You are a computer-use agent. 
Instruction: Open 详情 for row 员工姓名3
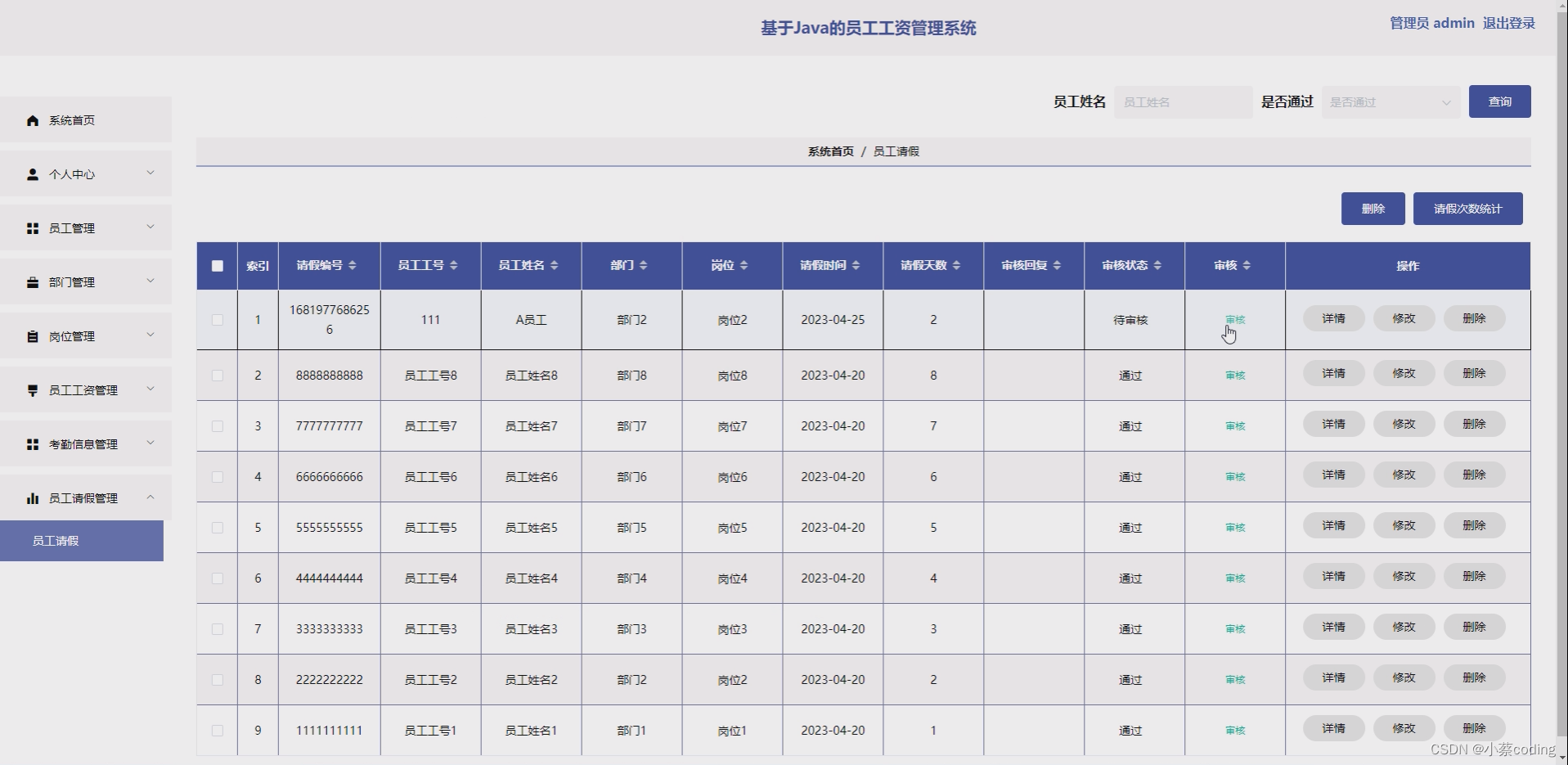(1333, 627)
